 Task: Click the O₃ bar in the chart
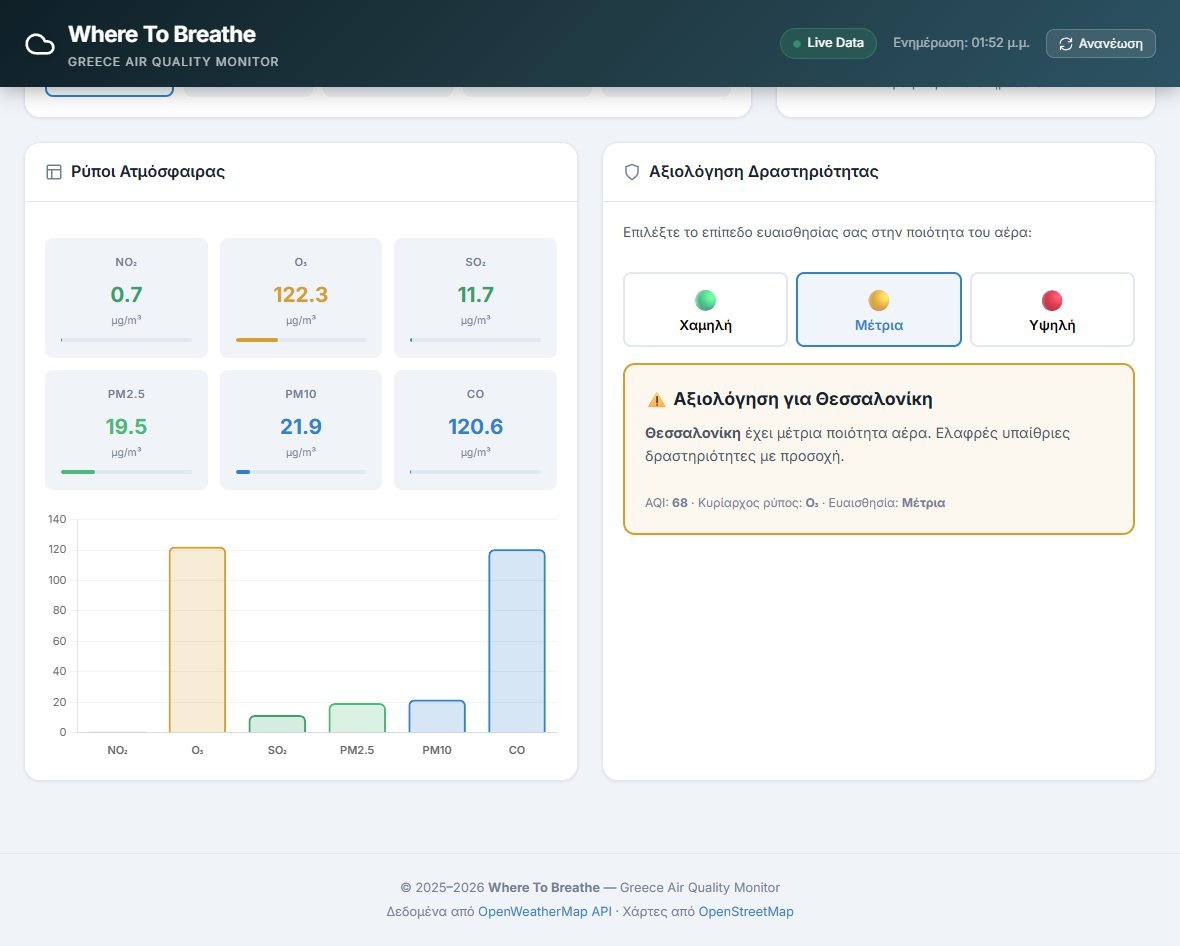pos(197,640)
